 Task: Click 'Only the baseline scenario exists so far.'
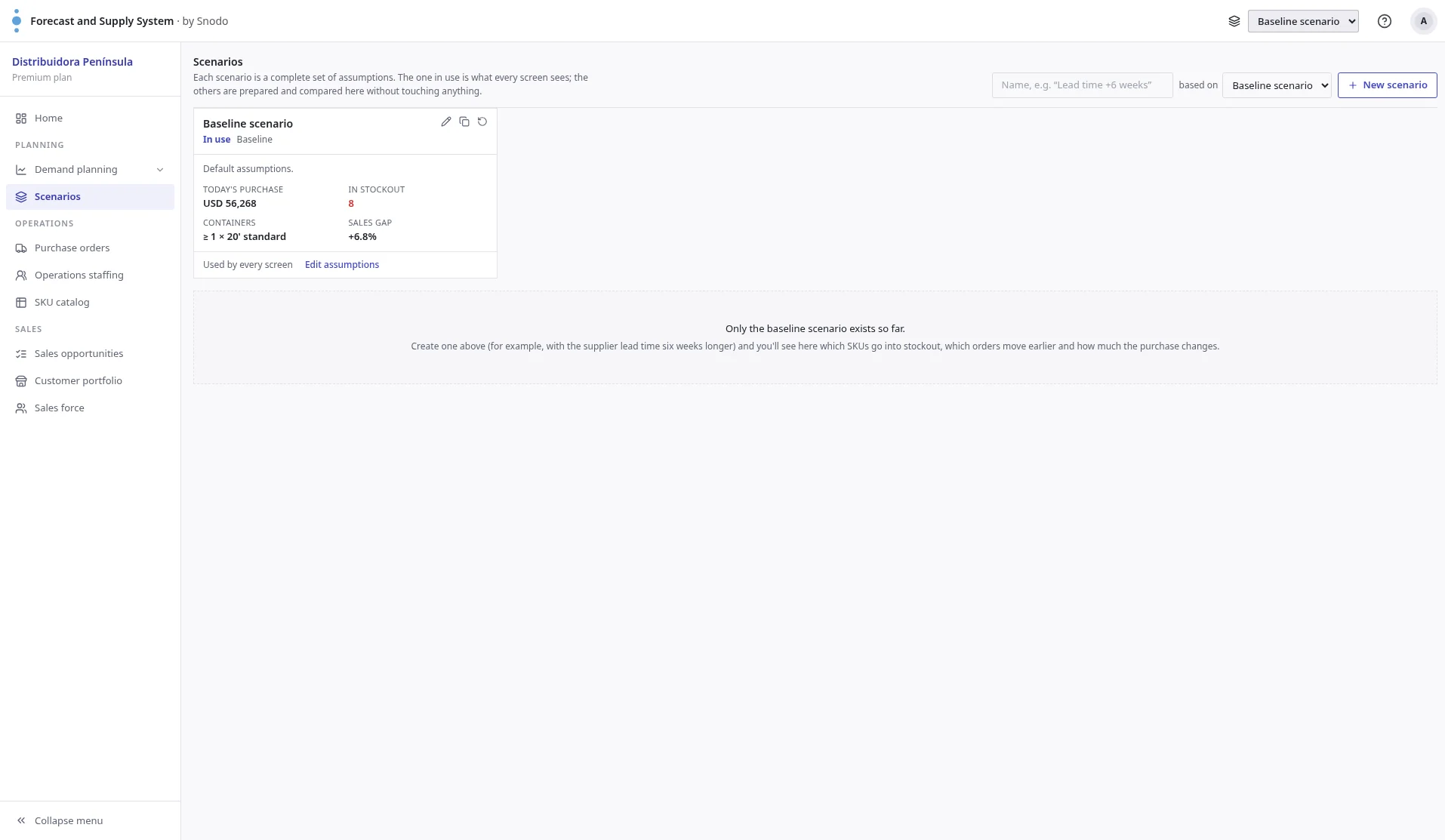point(815,329)
